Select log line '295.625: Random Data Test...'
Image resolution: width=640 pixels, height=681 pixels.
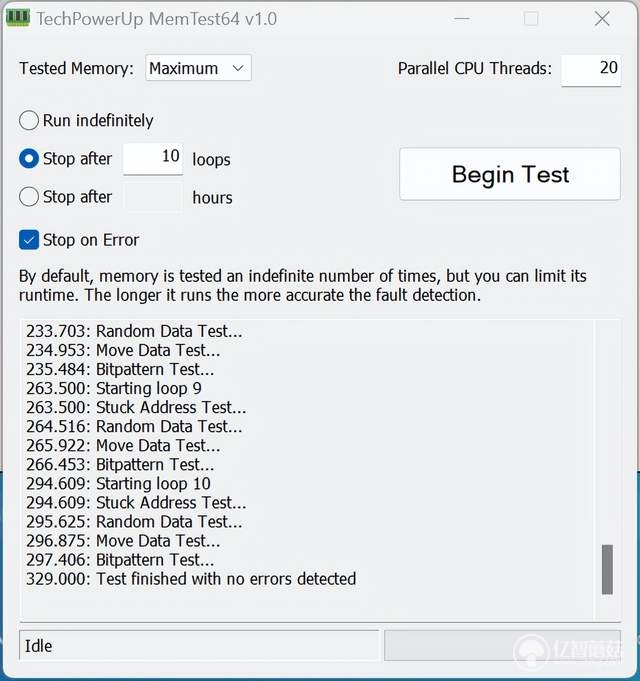134,522
